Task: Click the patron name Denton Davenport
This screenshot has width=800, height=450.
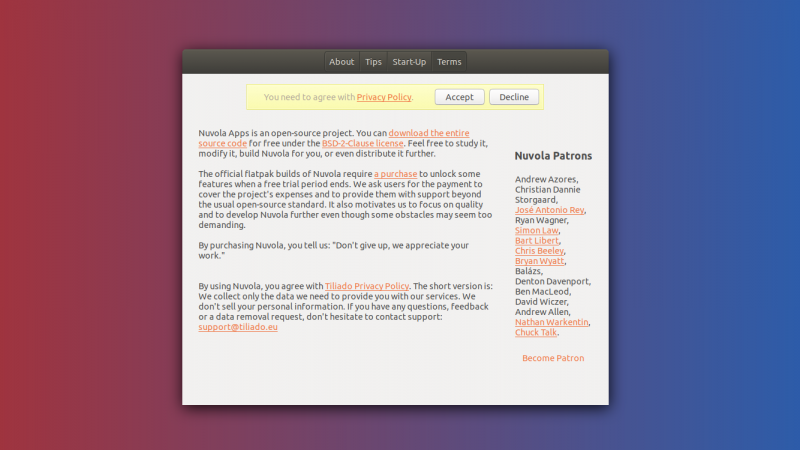Action: (x=552, y=281)
